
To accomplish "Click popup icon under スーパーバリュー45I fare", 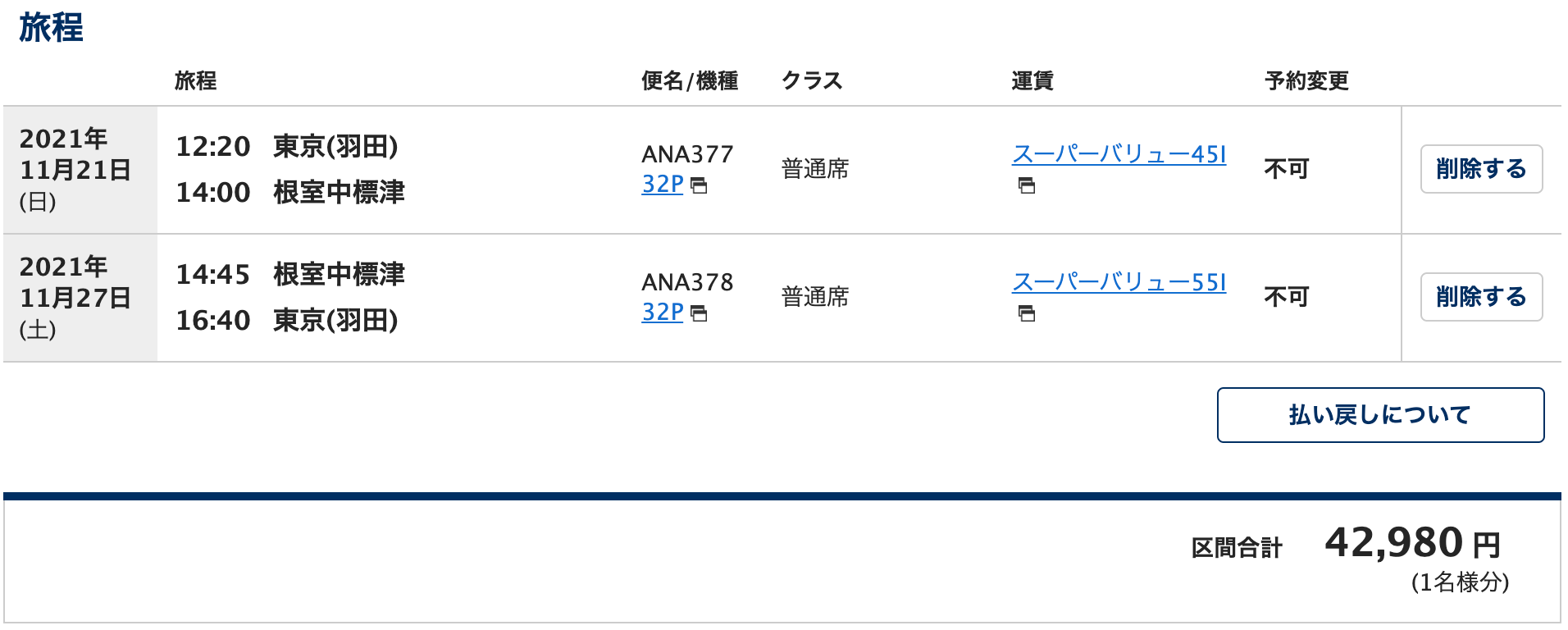I will [1026, 185].
